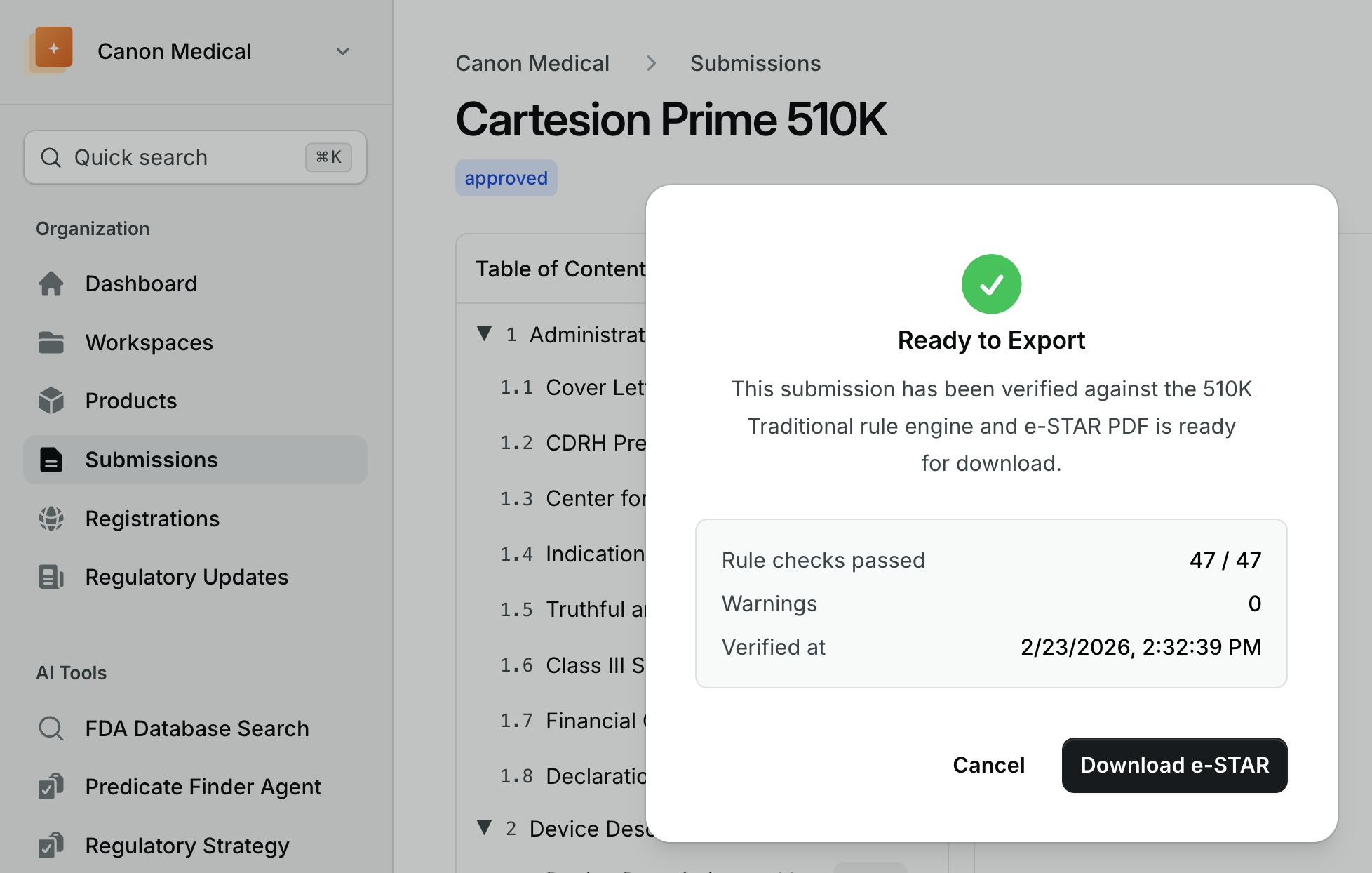Collapse section 2 Device Description tree
The image size is (1372, 873).
[x=484, y=828]
